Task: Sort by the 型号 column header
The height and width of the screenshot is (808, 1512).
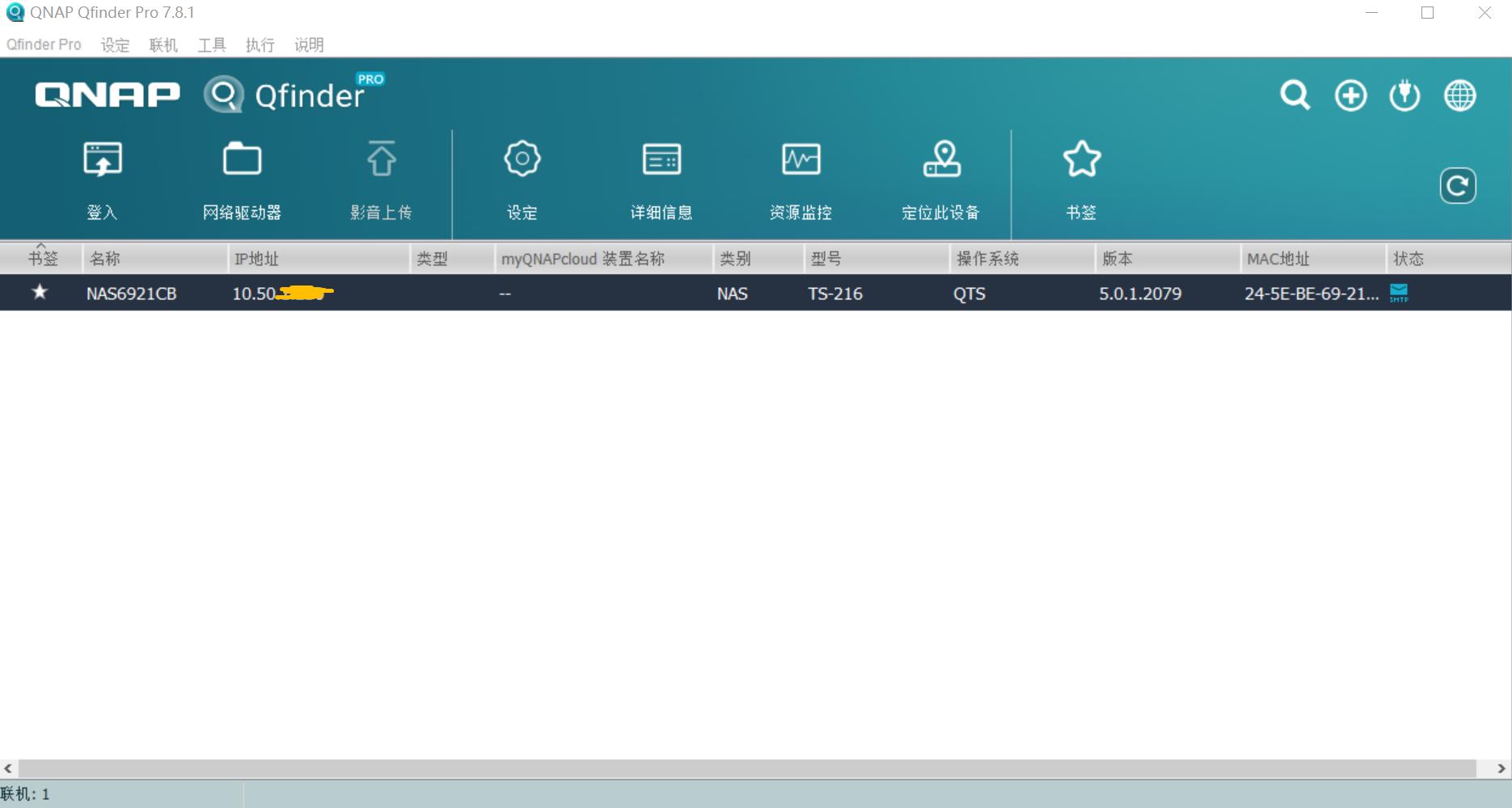Action: 876,259
